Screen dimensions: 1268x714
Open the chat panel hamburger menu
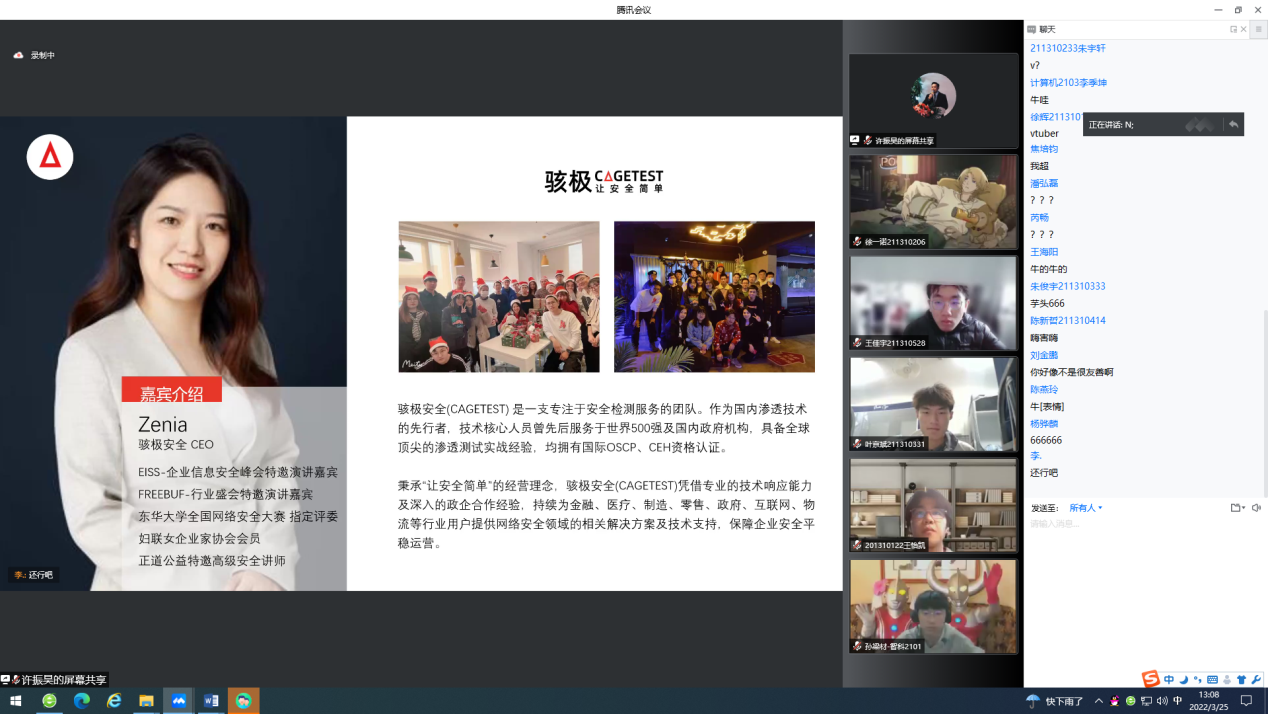[x=1258, y=29]
